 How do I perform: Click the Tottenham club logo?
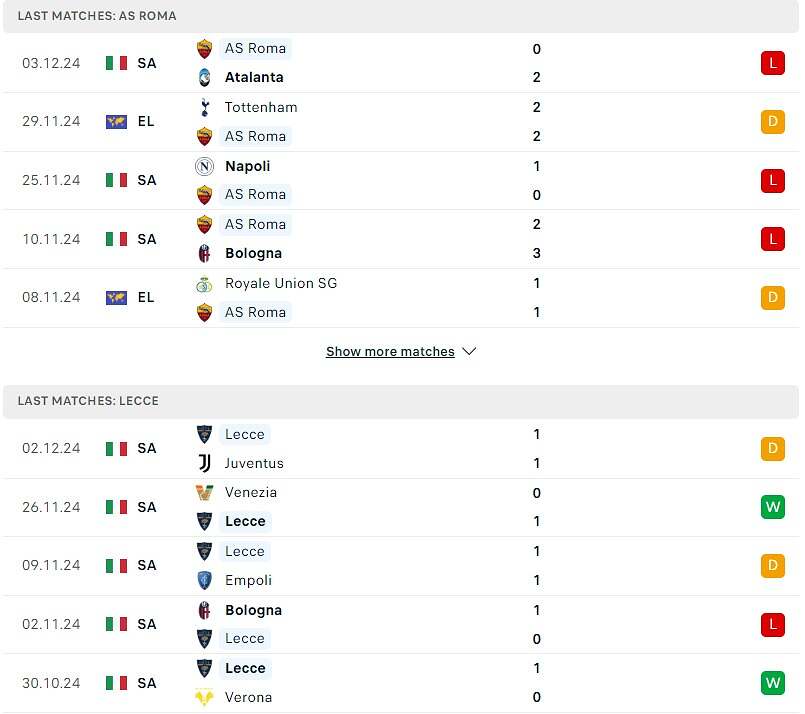[204, 107]
